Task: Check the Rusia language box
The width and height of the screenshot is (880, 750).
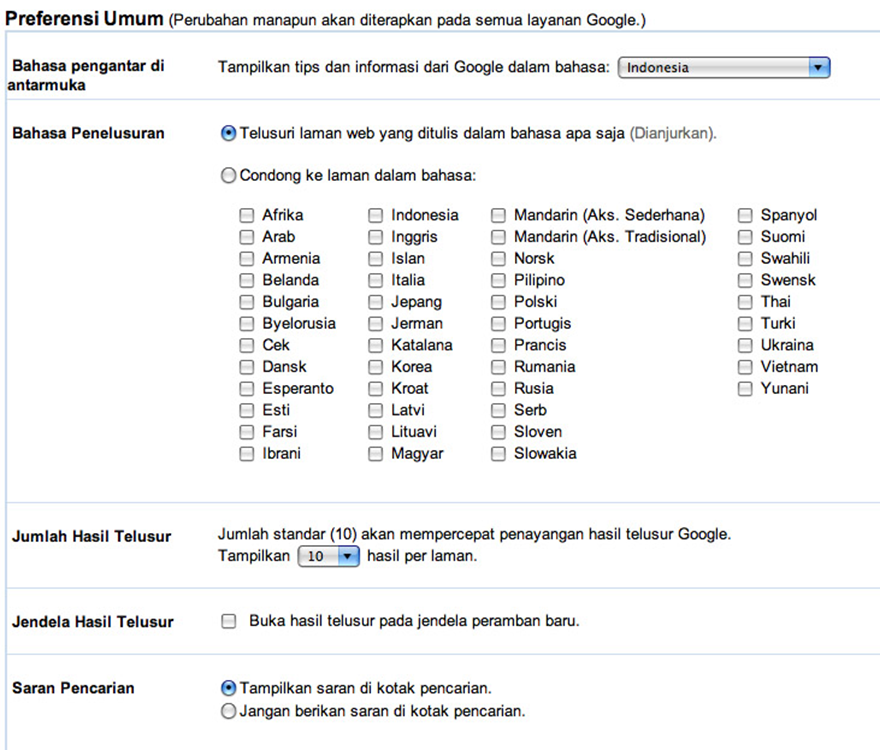Action: point(498,388)
